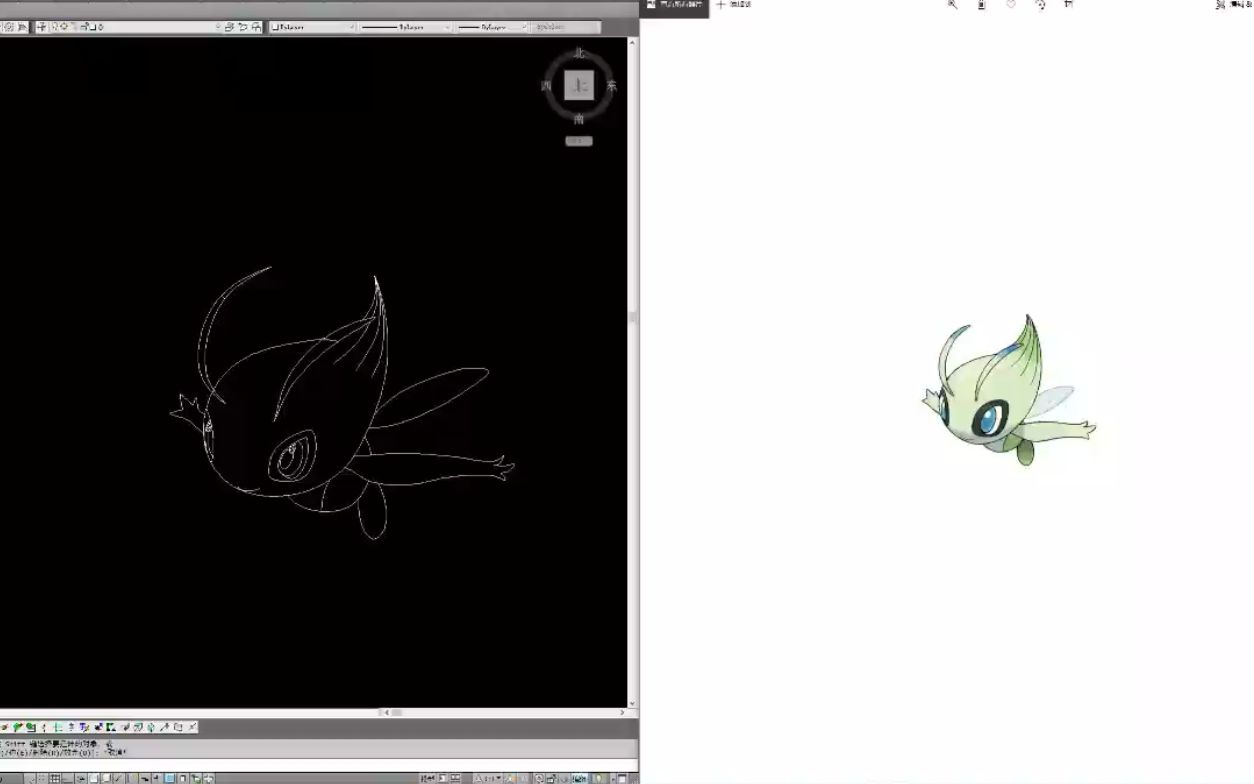
Task: Click the Model space button
Action: (x=428, y=777)
